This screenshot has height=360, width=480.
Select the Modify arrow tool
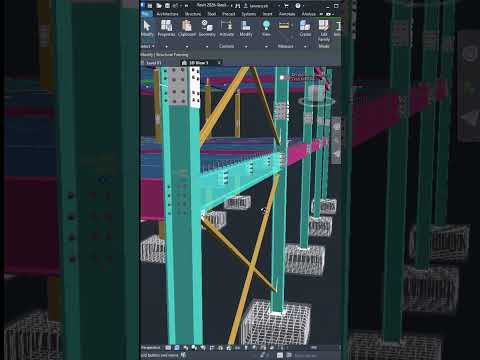147,28
